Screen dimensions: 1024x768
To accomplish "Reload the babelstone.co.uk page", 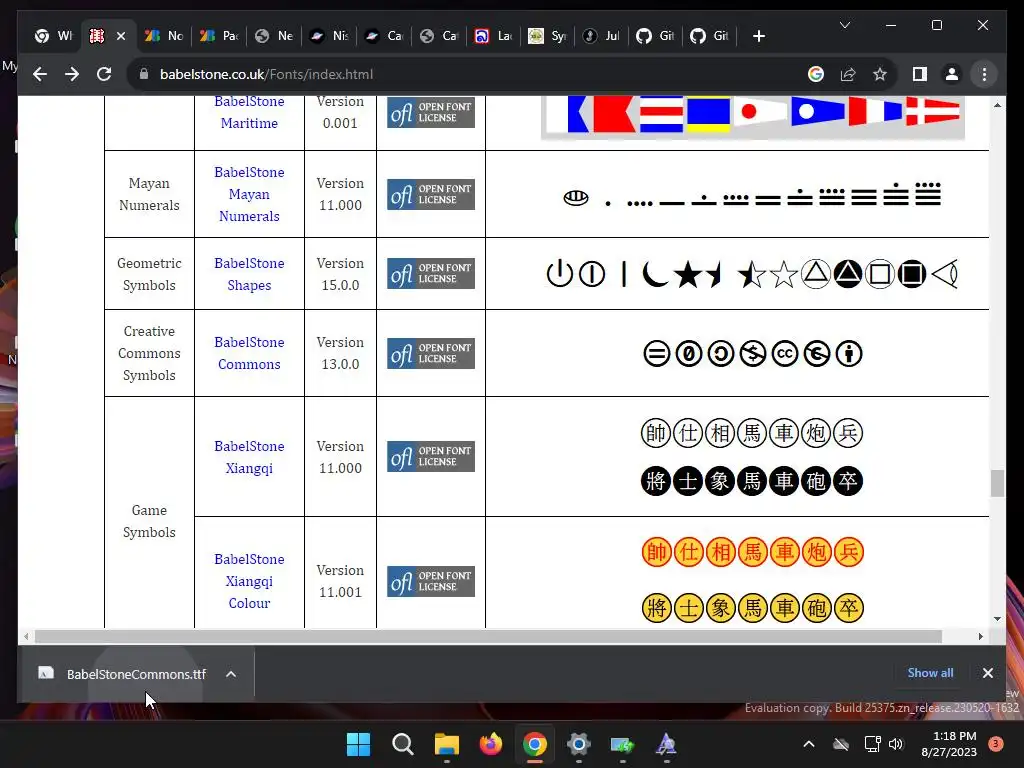I will tap(104, 74).
